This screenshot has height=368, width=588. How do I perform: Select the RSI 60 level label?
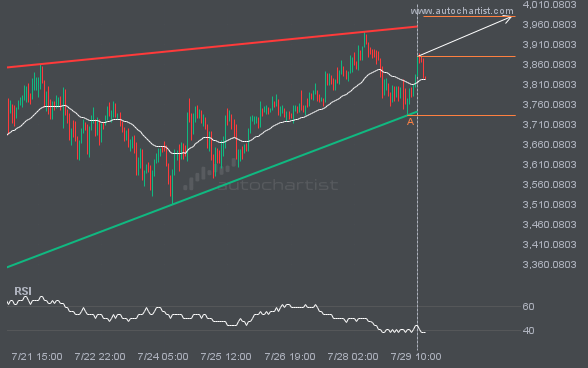pyautogui.click(x=528, y=306)
